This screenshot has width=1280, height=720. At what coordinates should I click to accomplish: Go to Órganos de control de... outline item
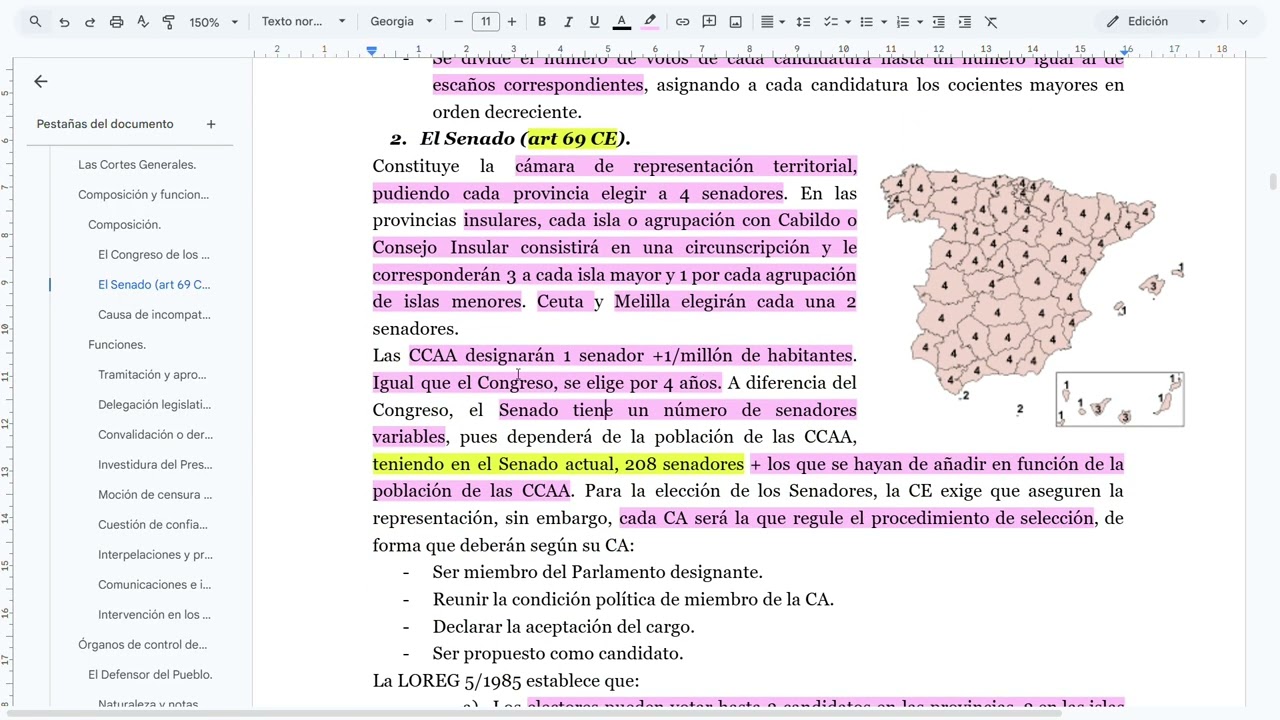(x=143, y=645)
